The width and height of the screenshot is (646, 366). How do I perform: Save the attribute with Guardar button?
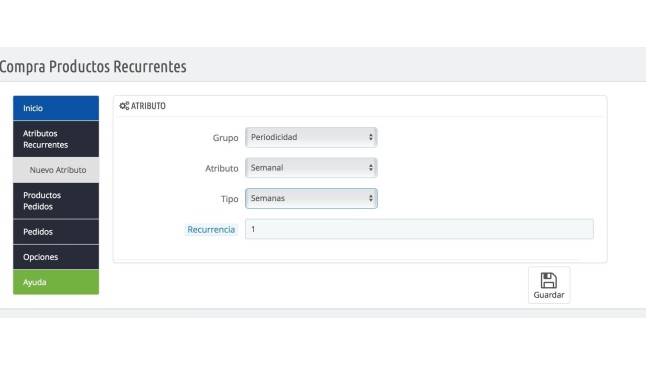[x=549, y=285]
